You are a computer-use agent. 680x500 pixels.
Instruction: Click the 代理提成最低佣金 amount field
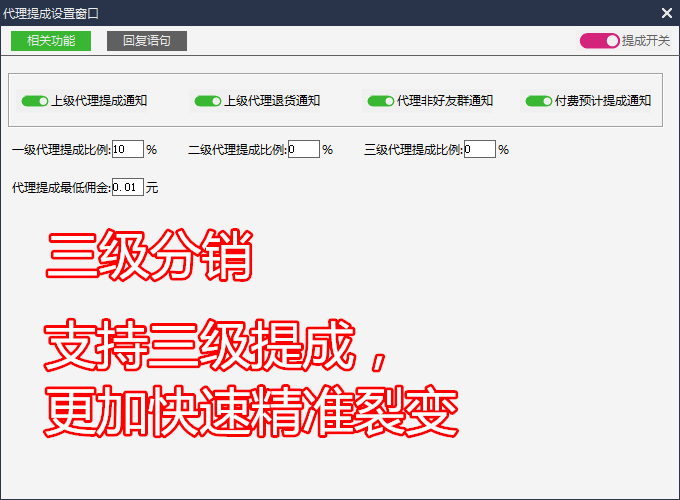(x=127, y=187)
